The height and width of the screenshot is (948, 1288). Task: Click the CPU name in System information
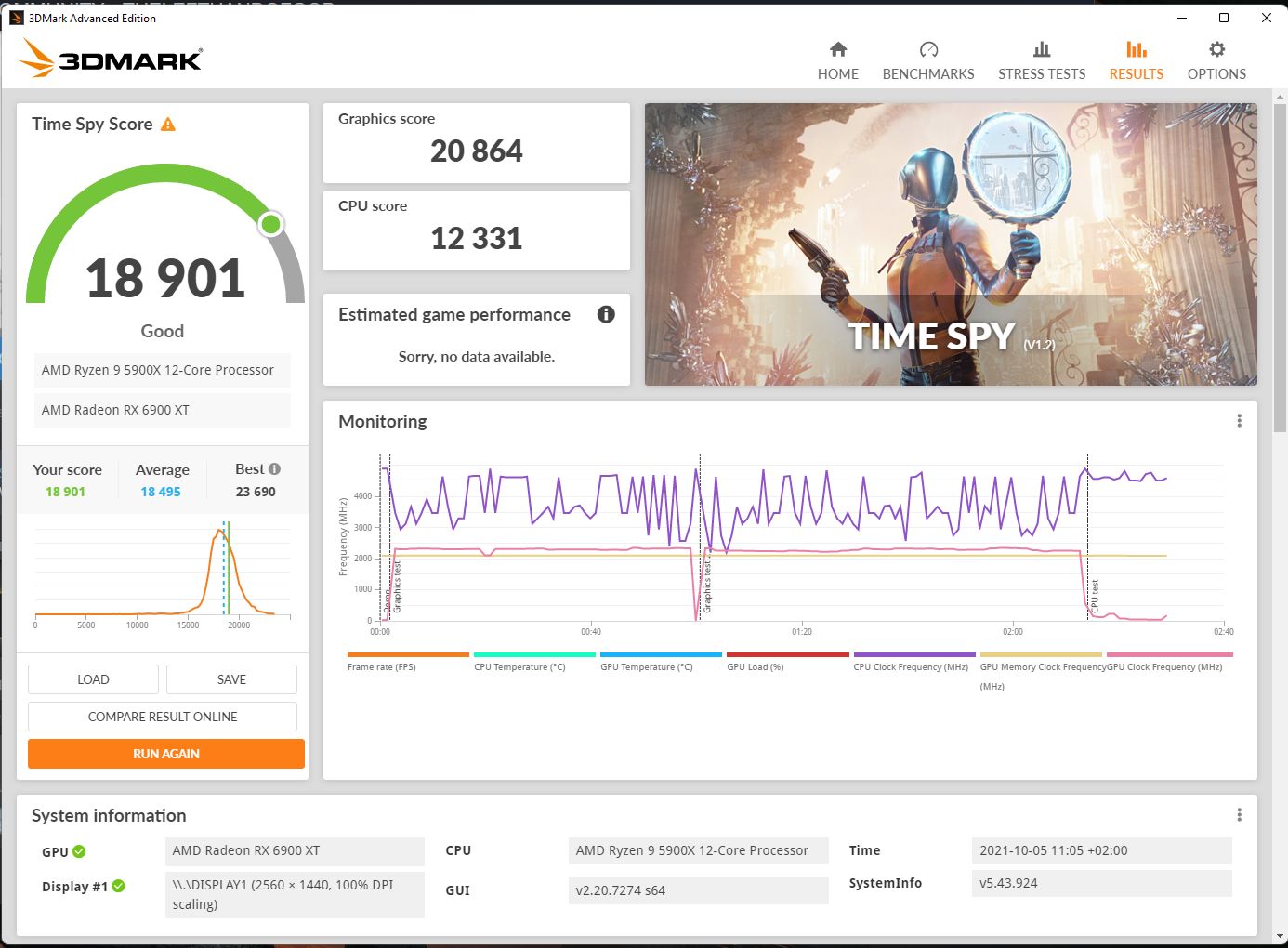[x=698, y=850]
